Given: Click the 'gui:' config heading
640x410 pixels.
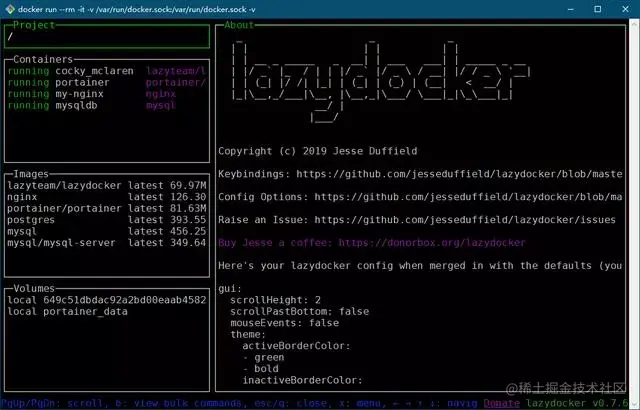Looking at the screenshot, I should coord(230,289).
